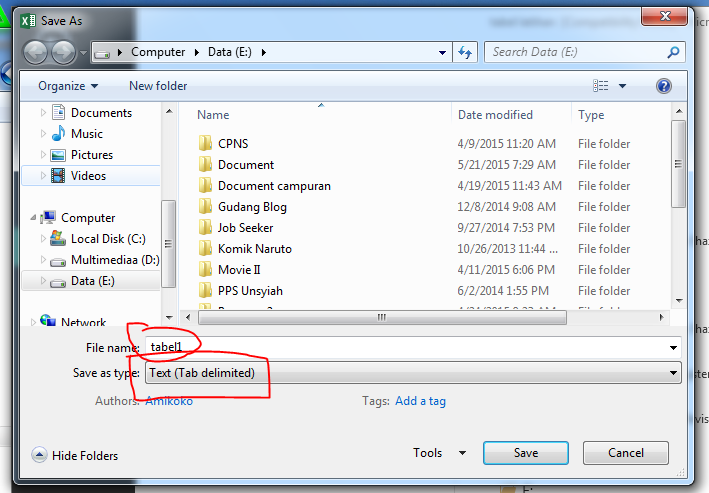Click the drive icon in address bar
The image size is (709, 493).
coord(102,53)
